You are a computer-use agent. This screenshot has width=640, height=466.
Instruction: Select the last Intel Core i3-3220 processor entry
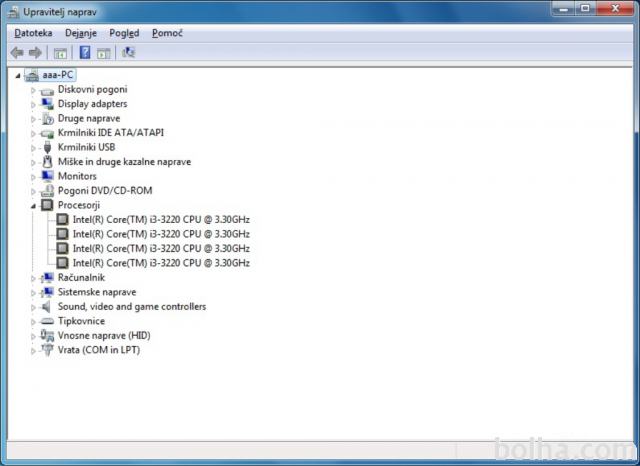pyautogui.click(x=160, y=263)
